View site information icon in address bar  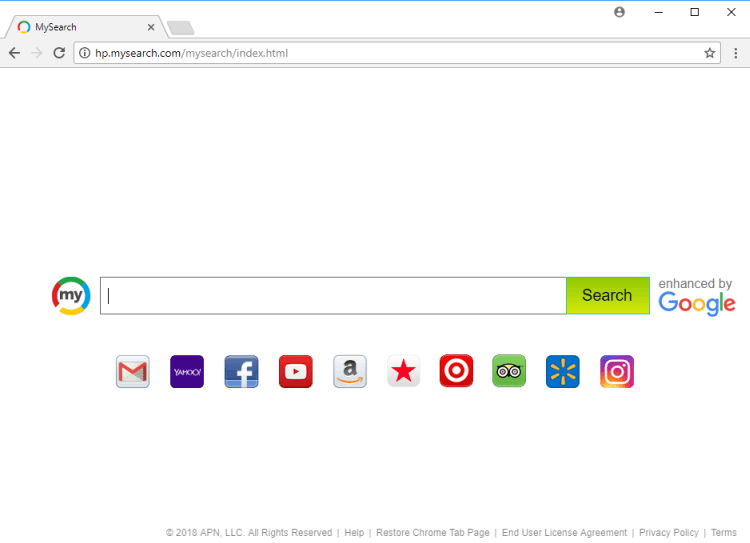85,53
